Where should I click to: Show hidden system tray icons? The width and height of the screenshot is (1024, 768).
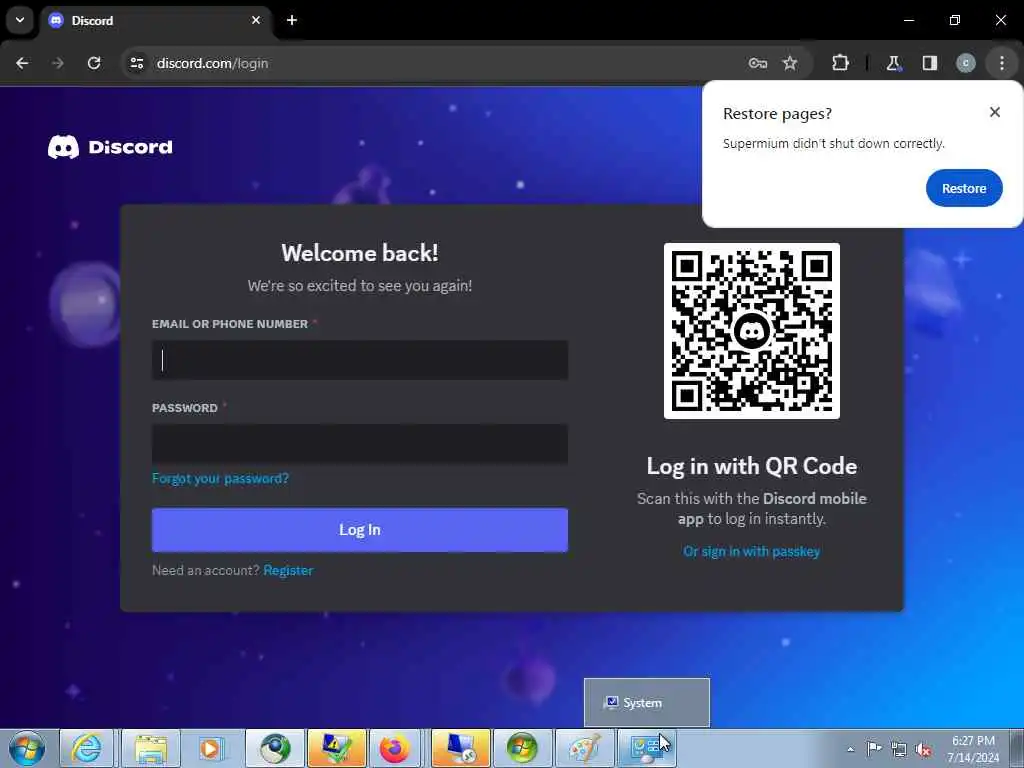tap(850, 749)
